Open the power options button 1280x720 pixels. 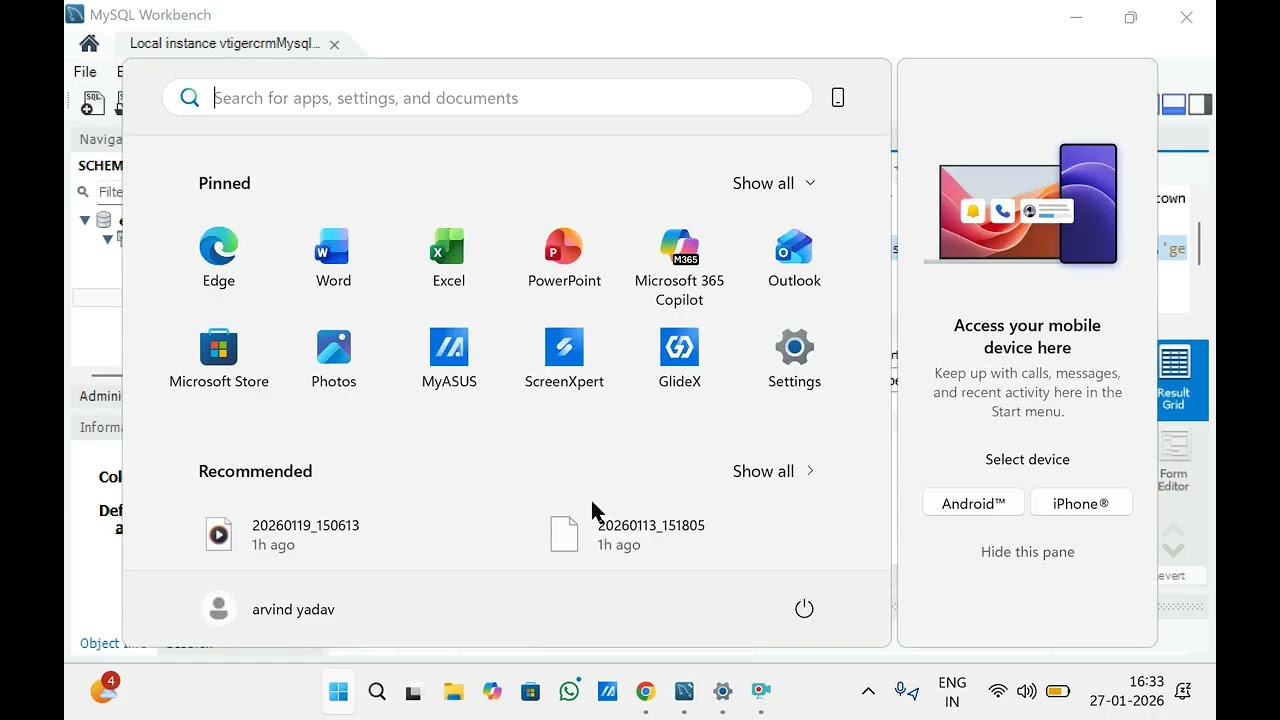(x=804, y=609)
